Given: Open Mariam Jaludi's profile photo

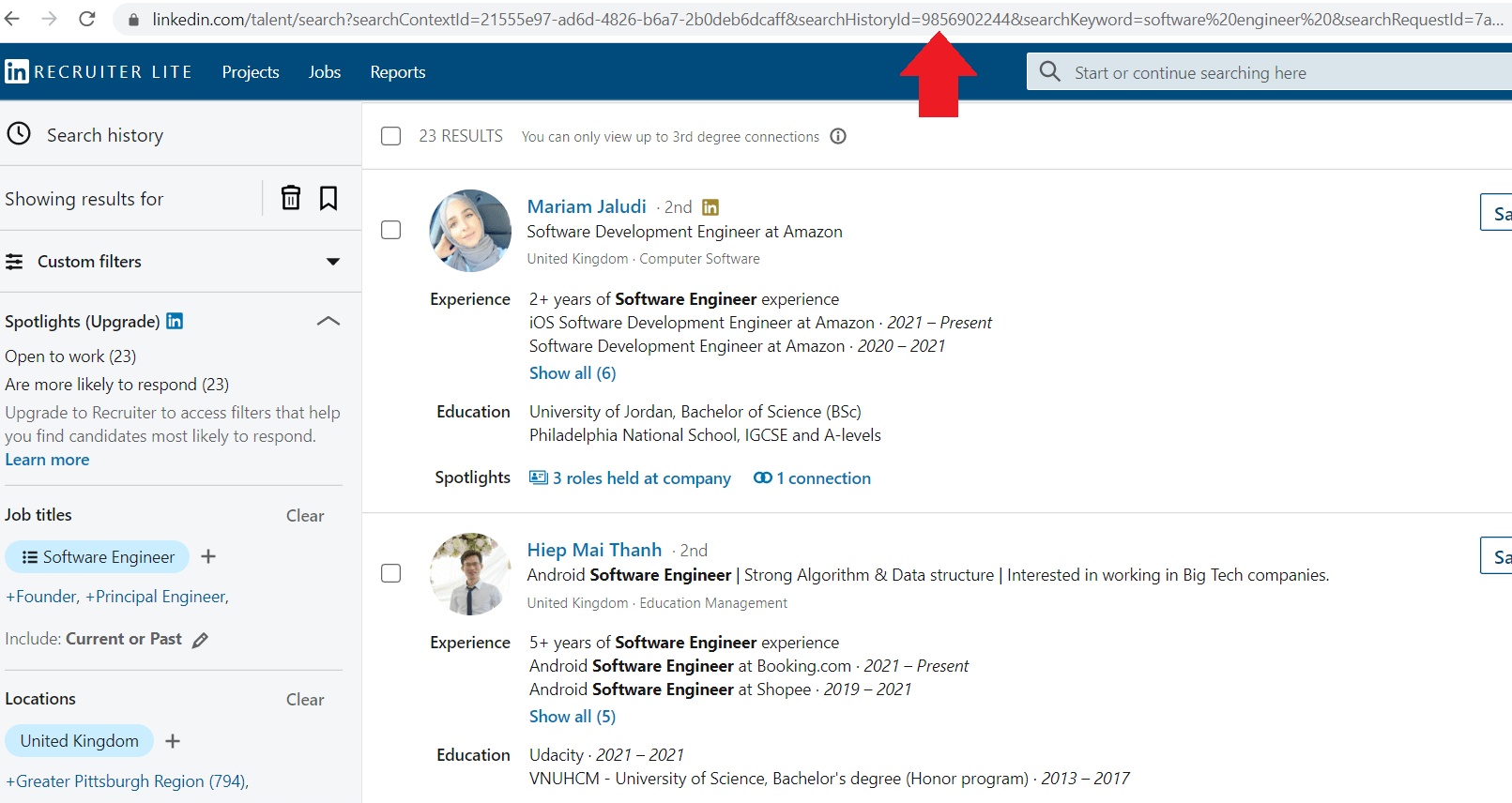Looking at the screenshot, I should (470, 231).
